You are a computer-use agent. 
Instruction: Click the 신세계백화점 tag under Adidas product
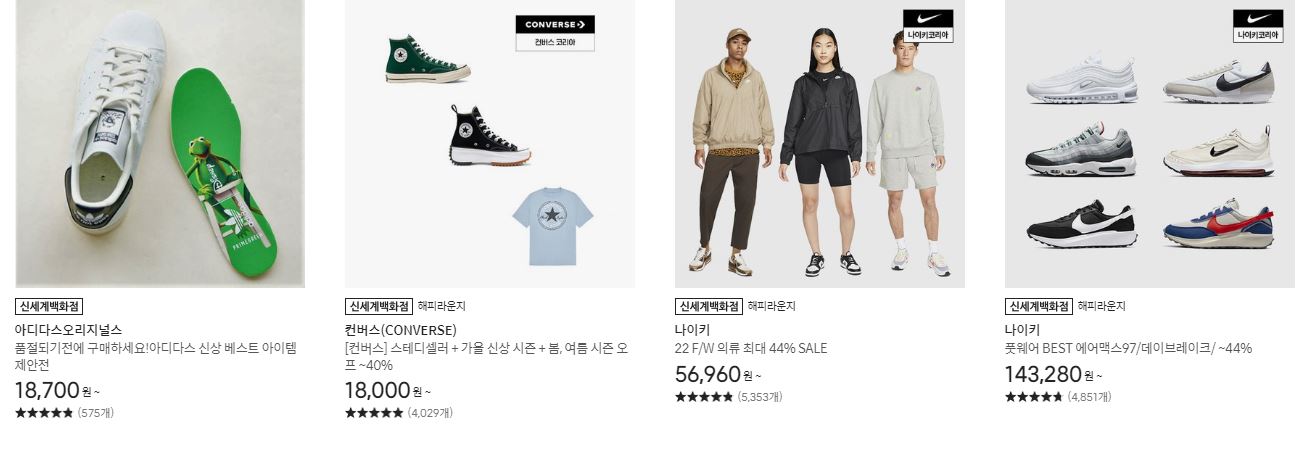pos(49,306)
